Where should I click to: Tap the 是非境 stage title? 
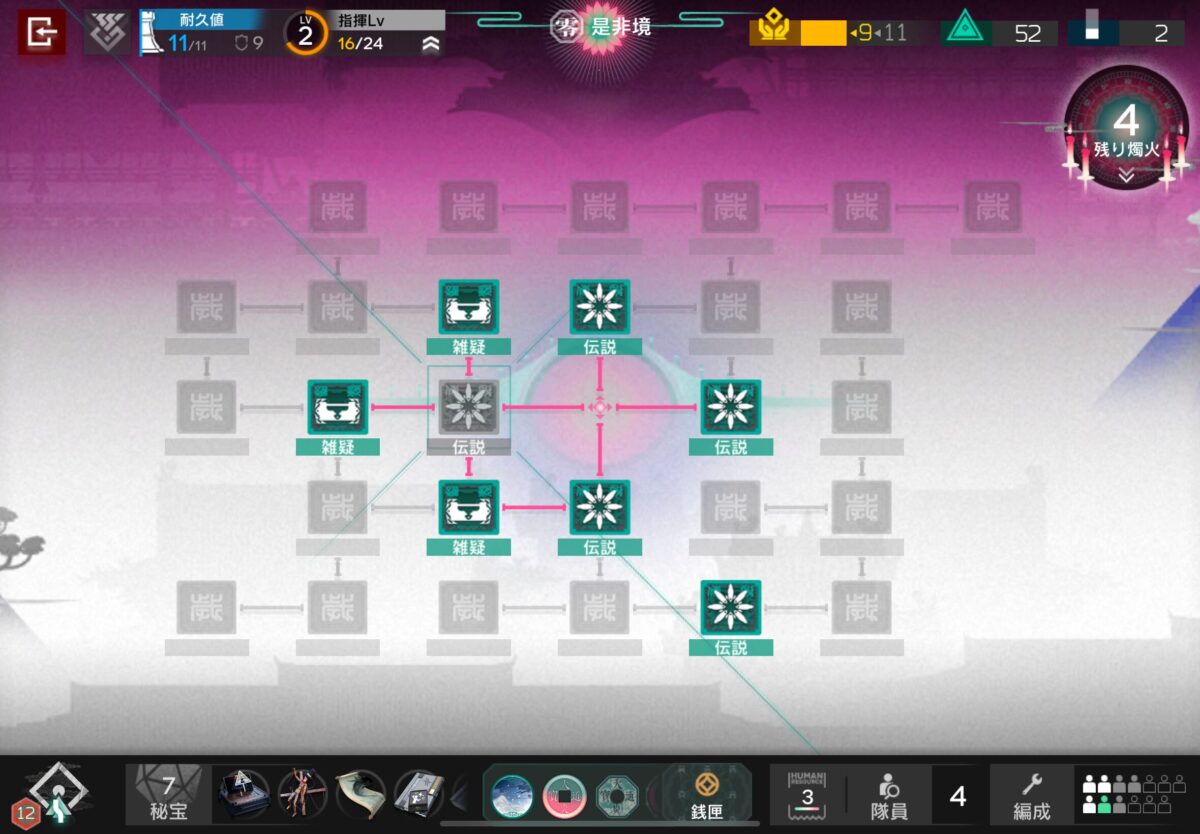620,27
